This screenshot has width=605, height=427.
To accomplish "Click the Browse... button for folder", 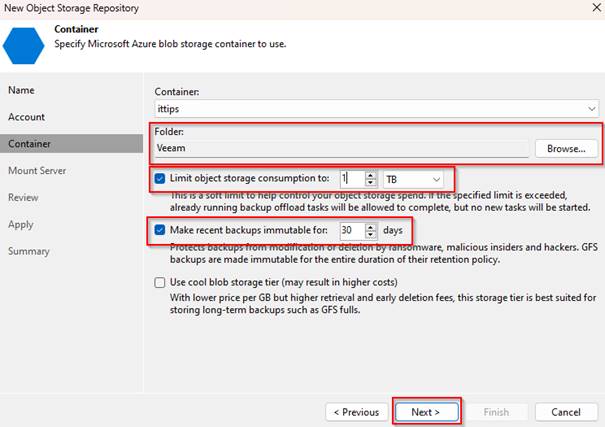I will 566,149.
